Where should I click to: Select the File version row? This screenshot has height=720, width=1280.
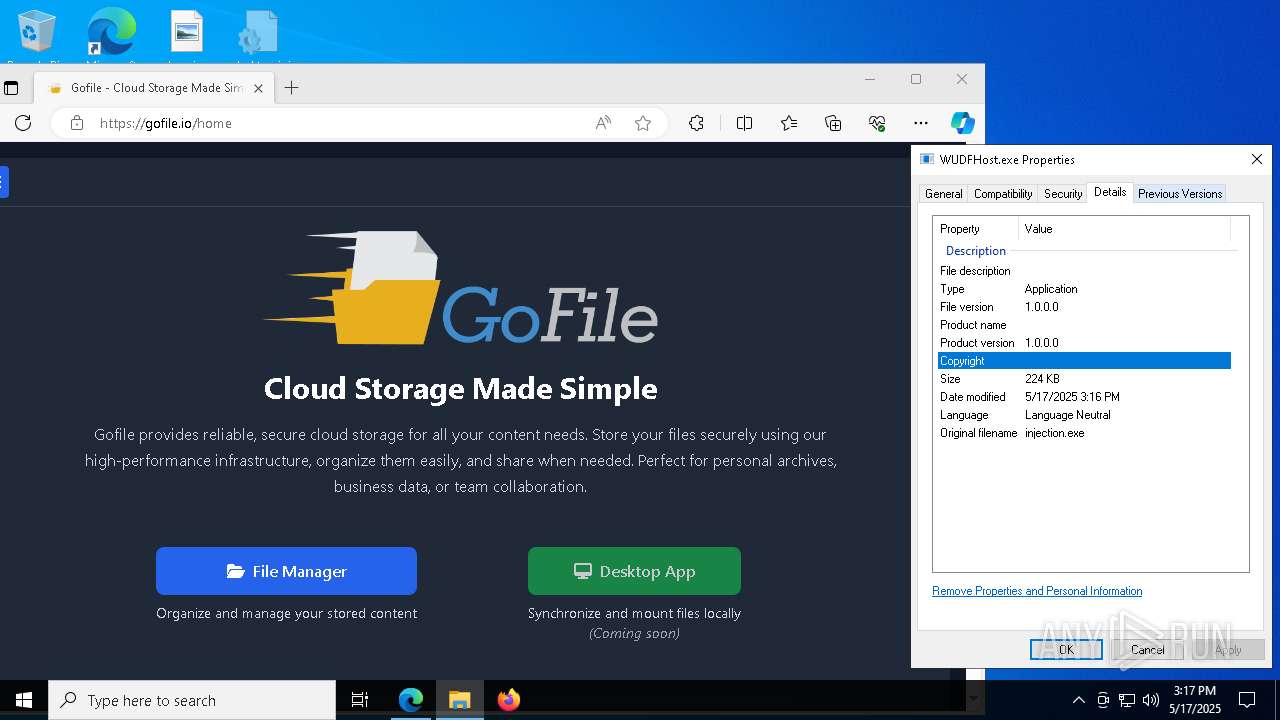coord(1084,307)
